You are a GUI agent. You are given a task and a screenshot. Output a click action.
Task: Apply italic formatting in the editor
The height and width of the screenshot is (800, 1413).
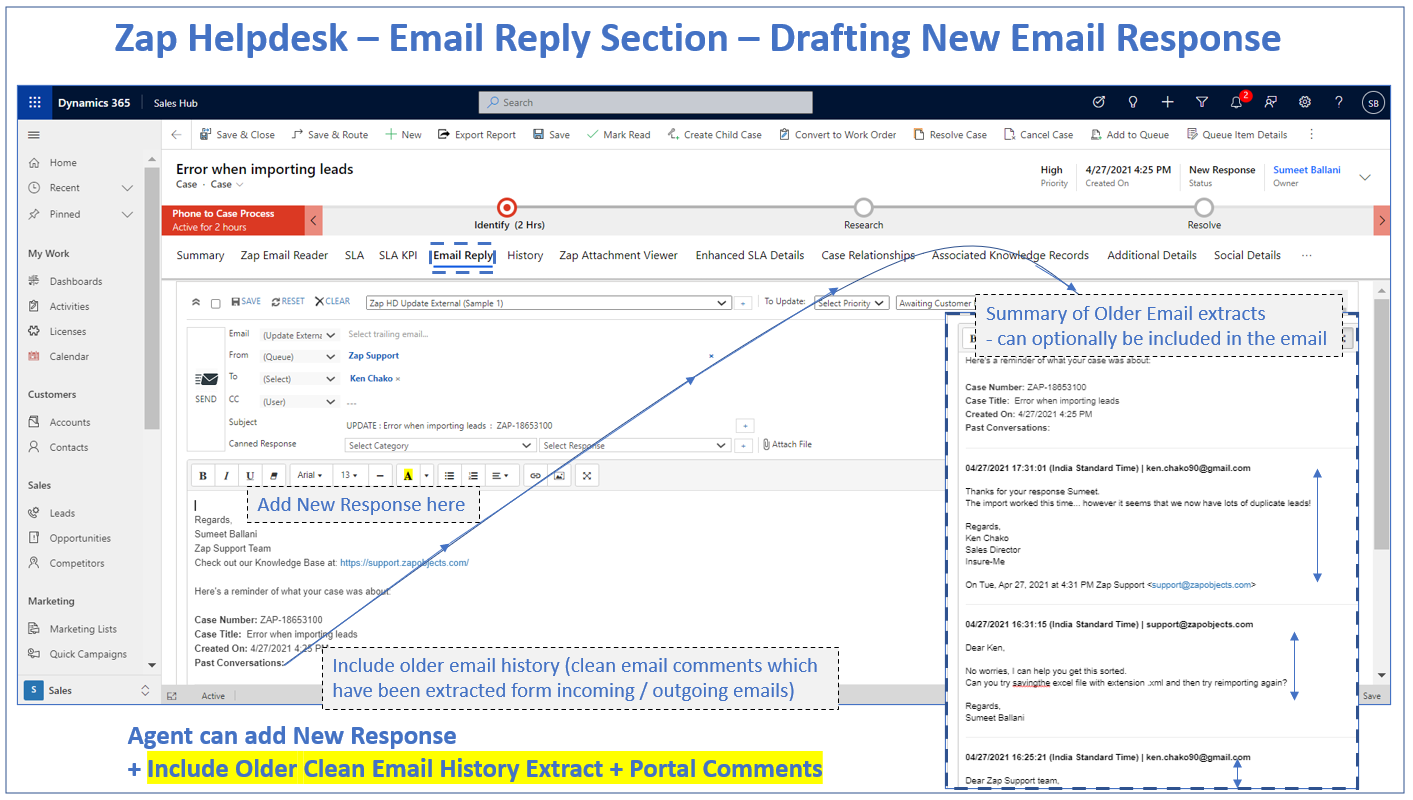[x=227, y=476]
